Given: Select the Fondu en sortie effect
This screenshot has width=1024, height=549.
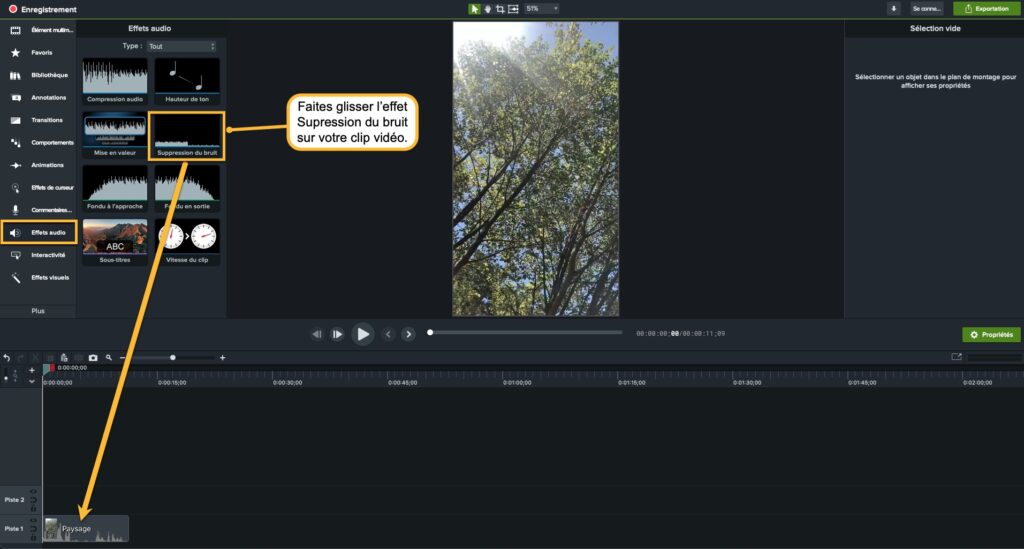Looking at the screenshot, I should [187, 188].
